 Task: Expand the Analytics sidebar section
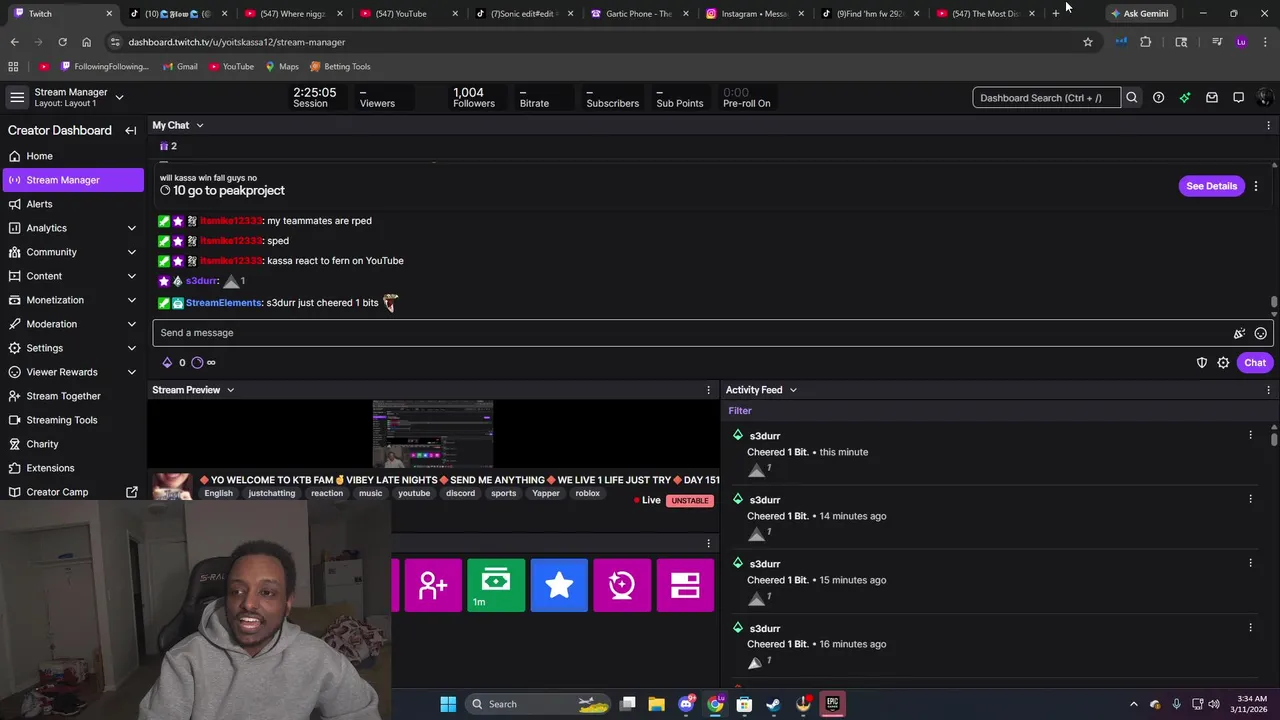(131, 228)
